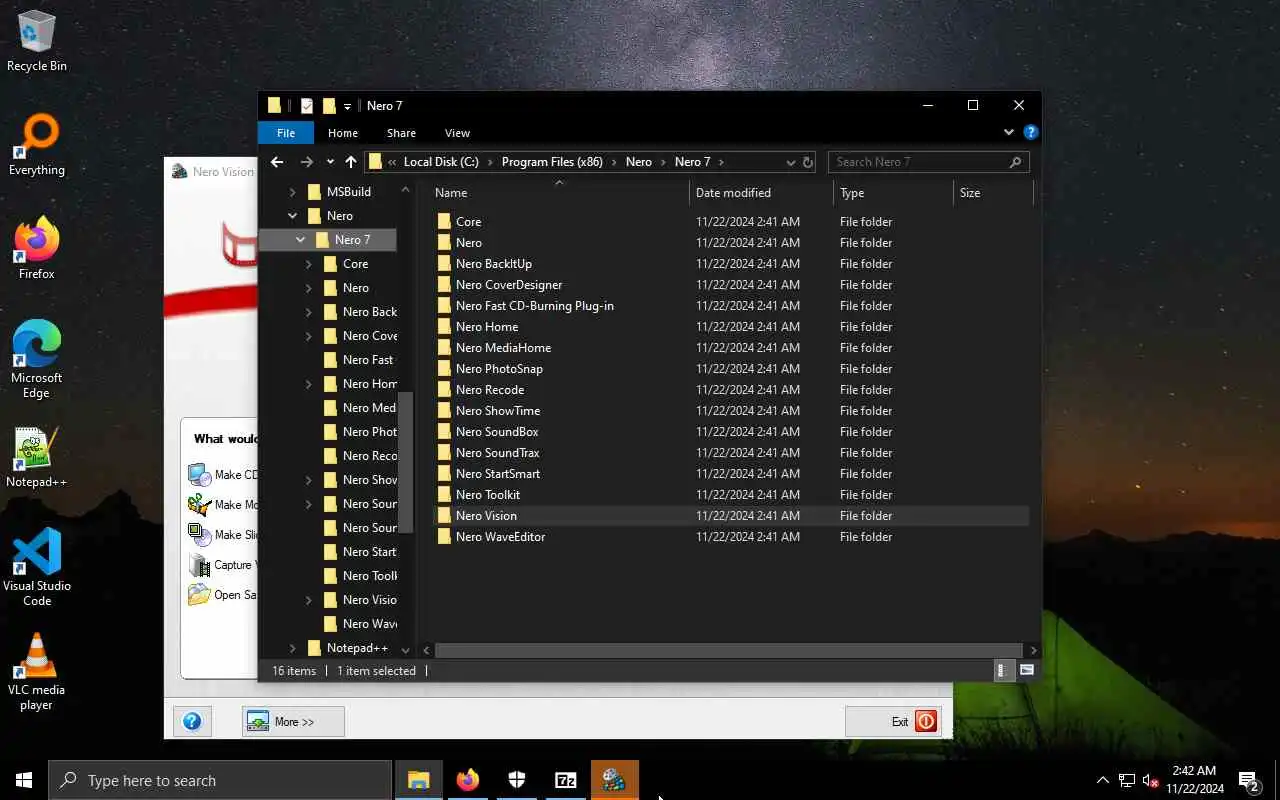This screenshot has height=800, width=1280.
Task: Switch to Nero Vision taskbar icon
Action: [615, 780]
